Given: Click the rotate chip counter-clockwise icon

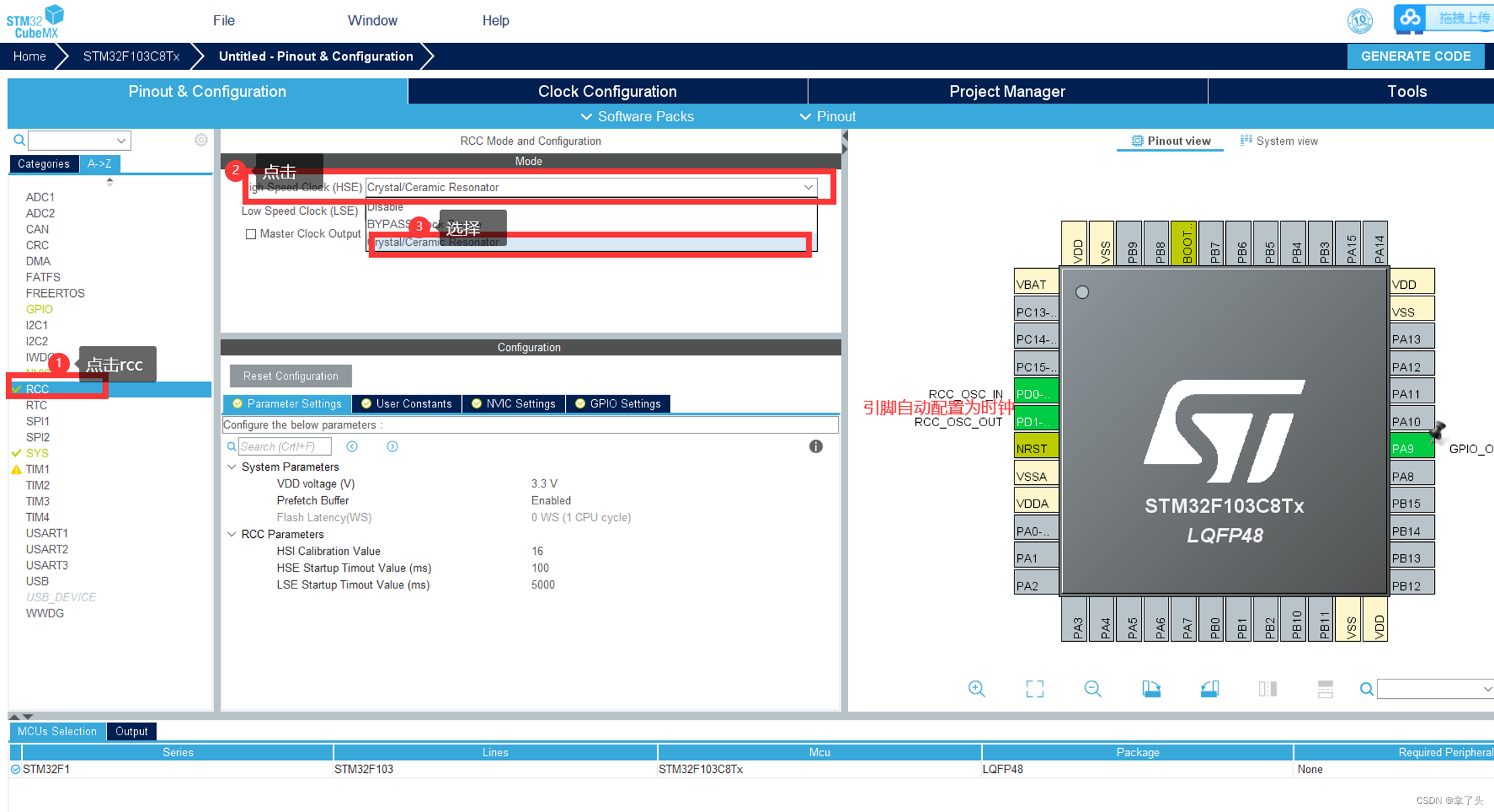Looking at the screenshot, I should 1209,688.
